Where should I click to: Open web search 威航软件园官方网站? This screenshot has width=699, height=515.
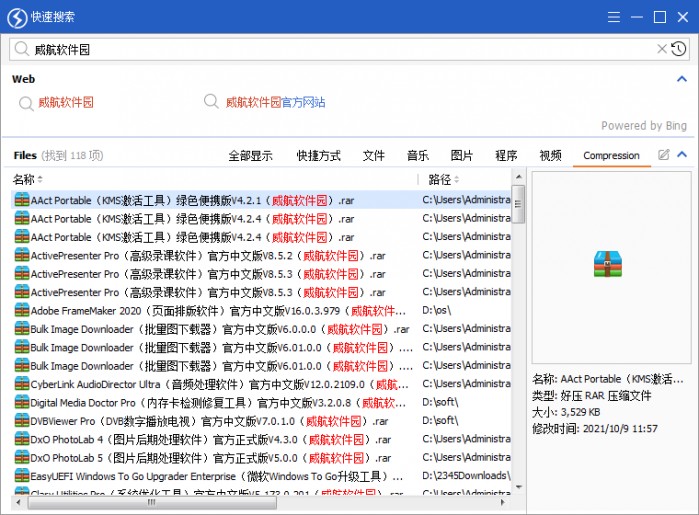pos(275,103)
